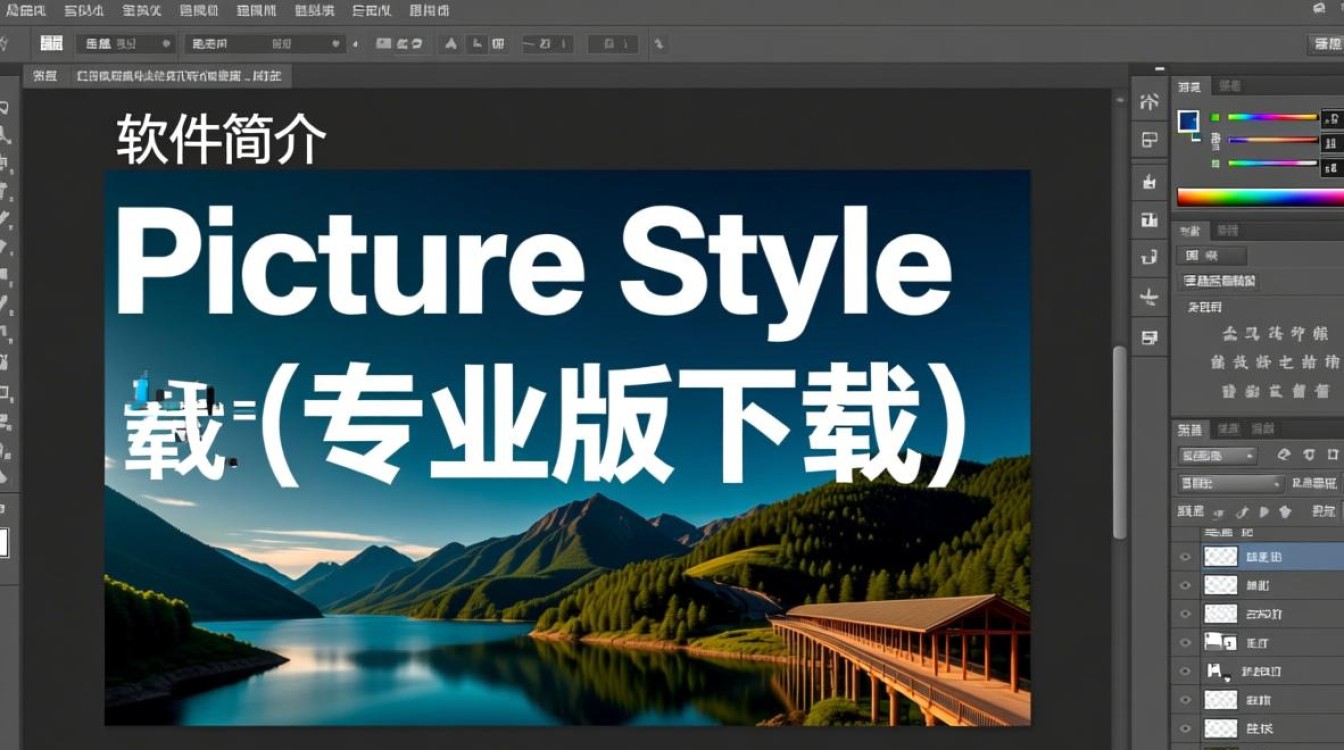This screenshot has width=1344, height=750.
Task: Click the active document tab above the canvas
Action: (x=160, y=75)
